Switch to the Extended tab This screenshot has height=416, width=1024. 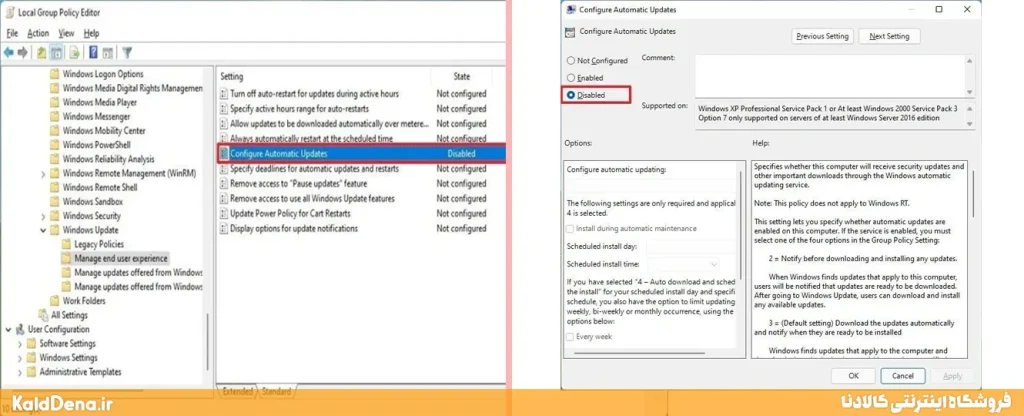coord(237,391)
